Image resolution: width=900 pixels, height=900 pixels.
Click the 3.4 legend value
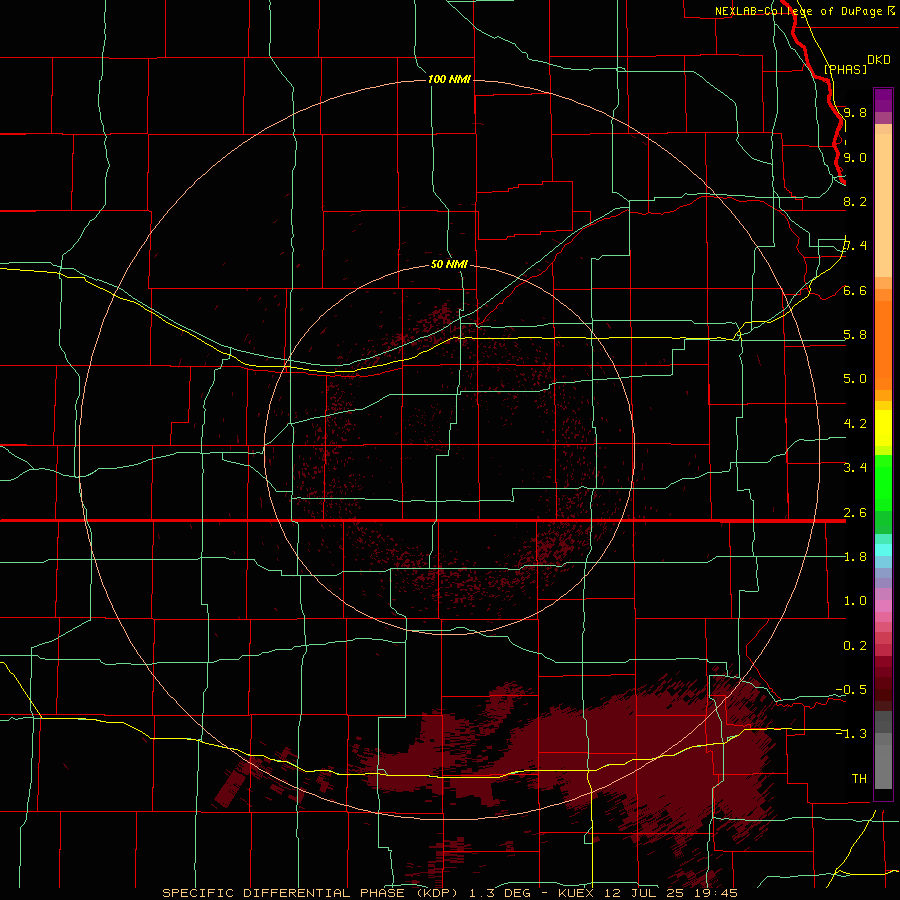click(855, 468)
